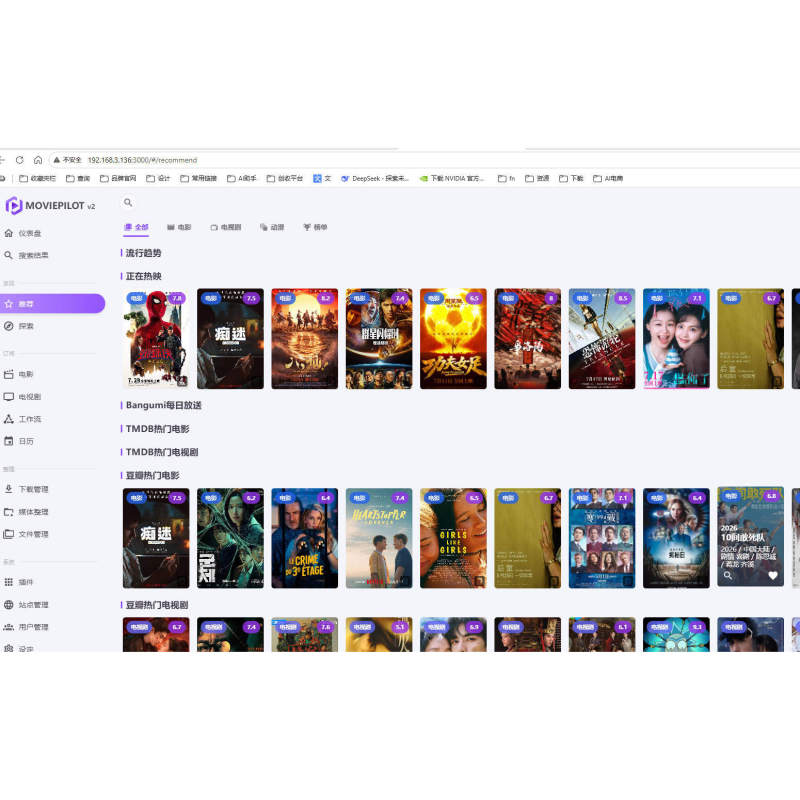This screenshot has width=800, height=800.
Task: Click the Bangumi每日放送 section heading
Action: (x=163, y=405)
